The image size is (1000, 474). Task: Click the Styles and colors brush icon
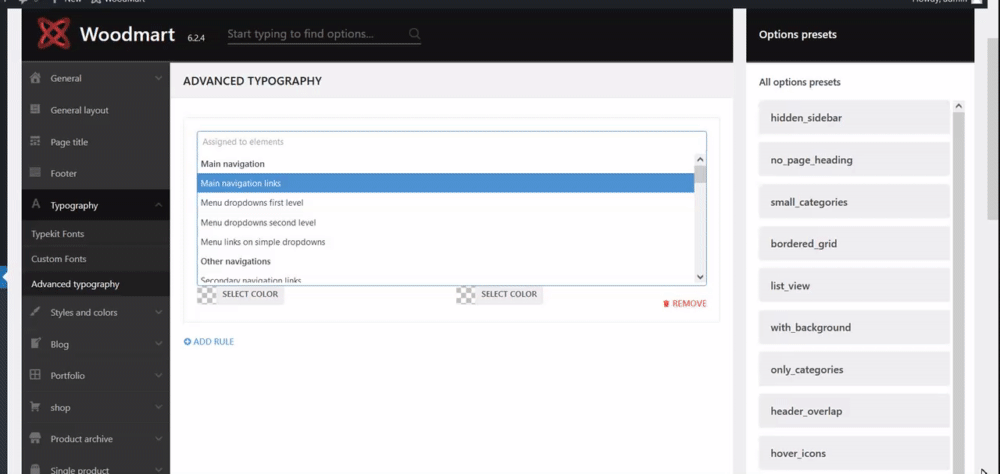(x=36, y=312)
